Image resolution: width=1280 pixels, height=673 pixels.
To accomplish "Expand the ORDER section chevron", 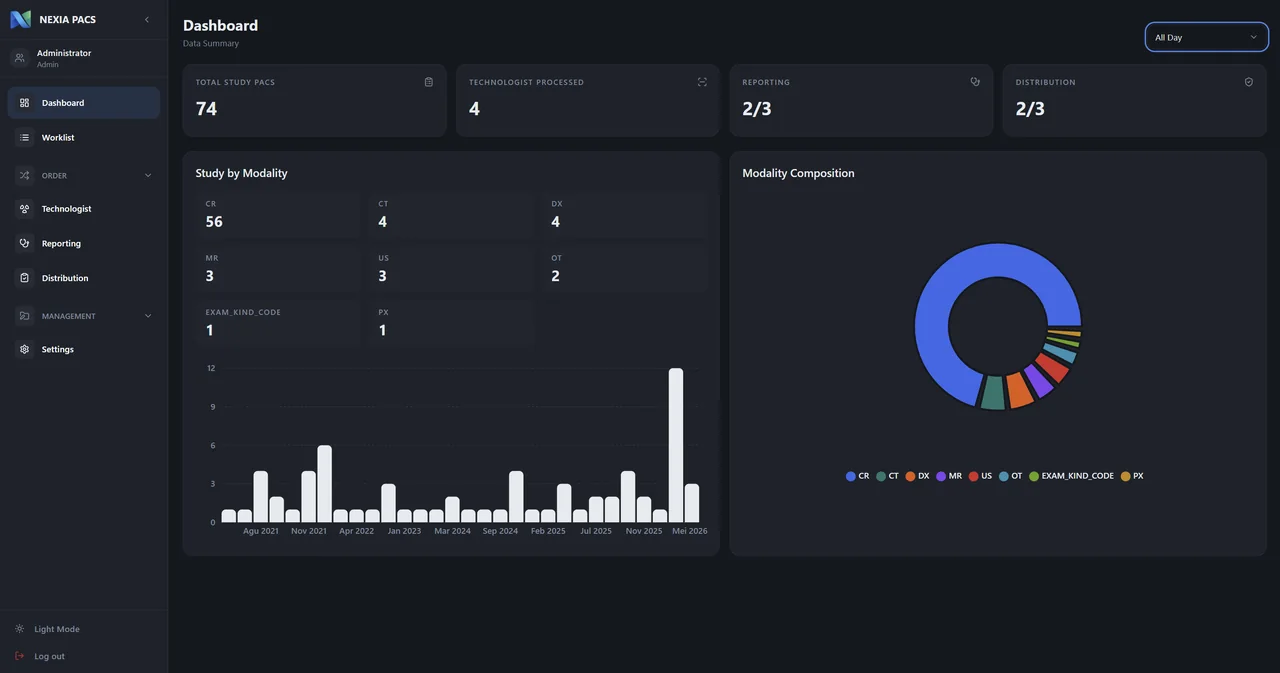I will click(148, 175).
